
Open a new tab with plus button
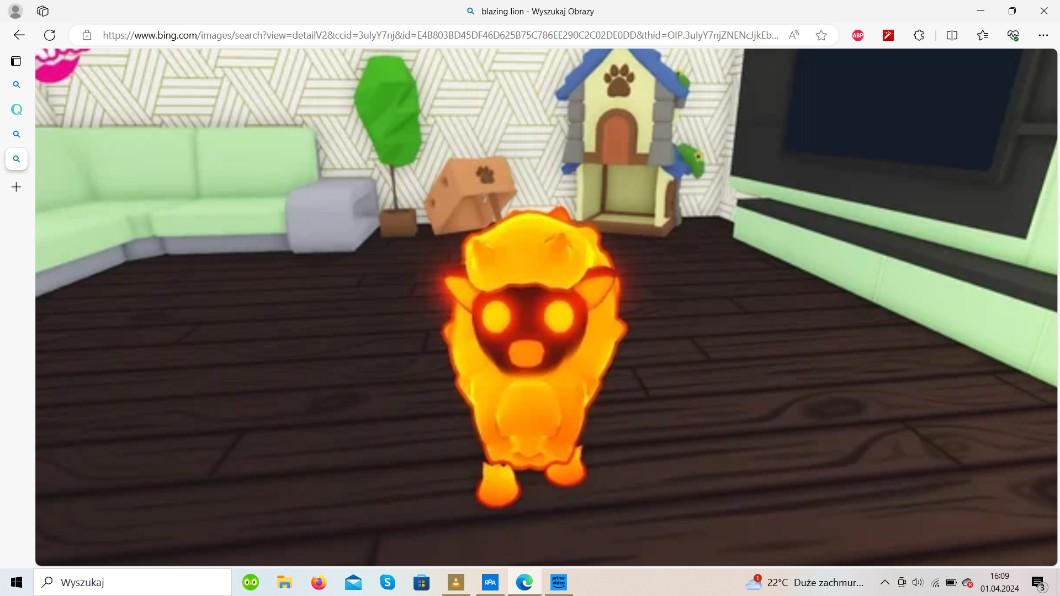point(16,187)
